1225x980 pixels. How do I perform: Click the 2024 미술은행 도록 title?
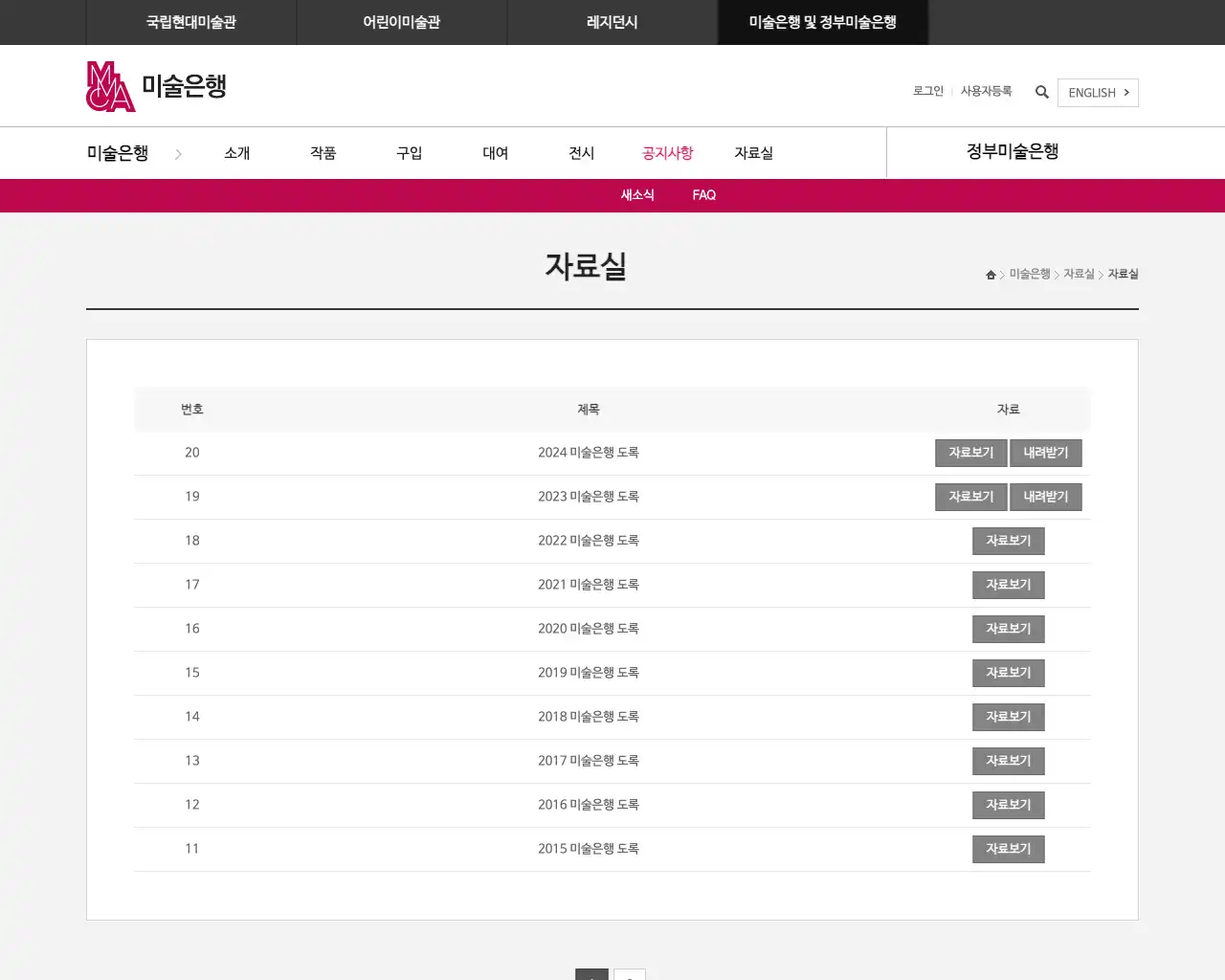point(589,453)
